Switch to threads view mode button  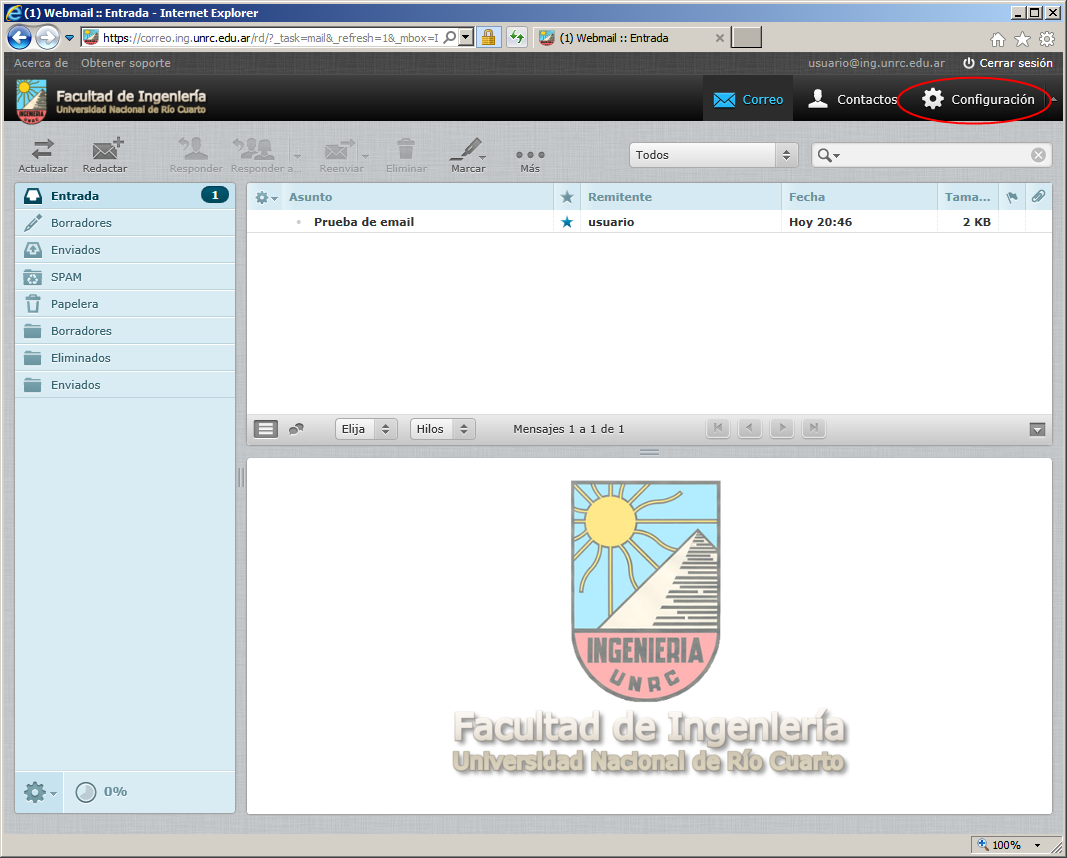point(296,429)
